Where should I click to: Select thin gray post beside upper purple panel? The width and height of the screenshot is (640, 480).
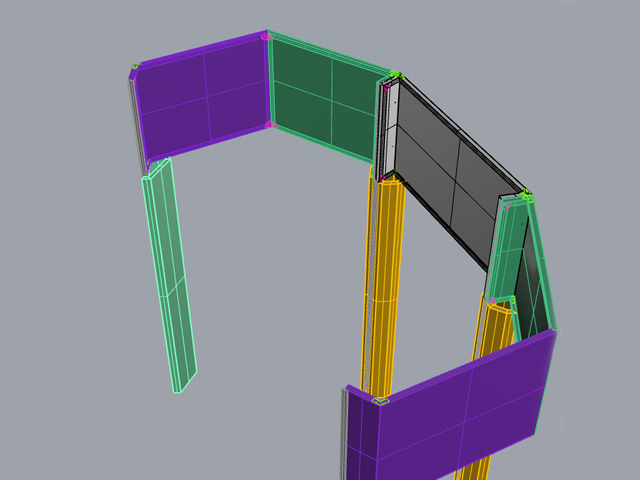[x=134, y=120]
